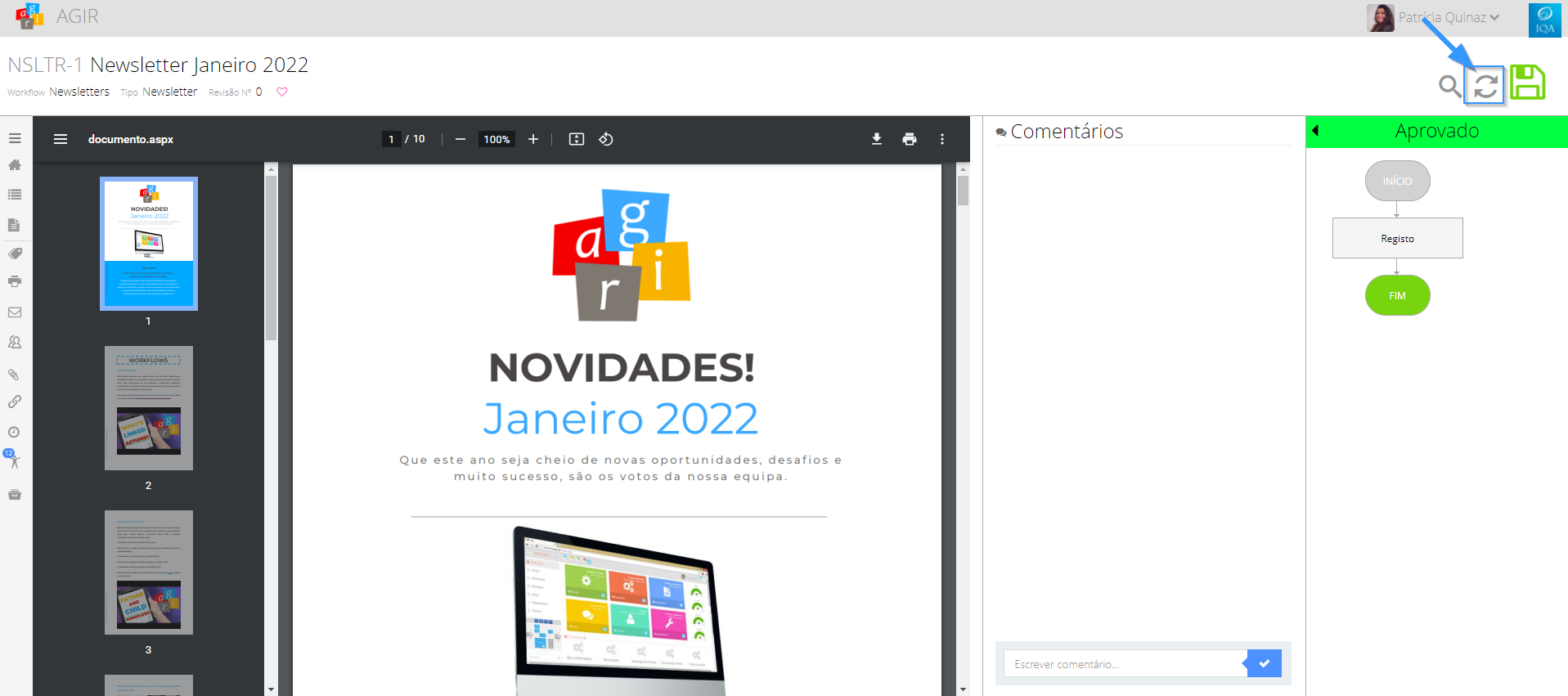Viewport: 1568px width, 696px height.
Task: Select the Registo workflow step
Action: tap(1397, 238)
